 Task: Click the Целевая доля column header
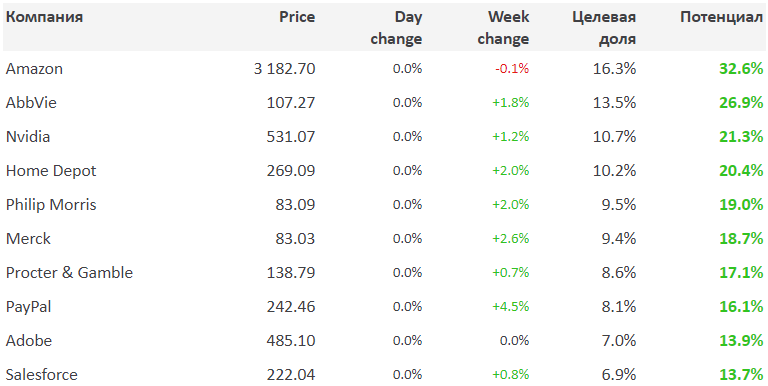click(604, 28)
